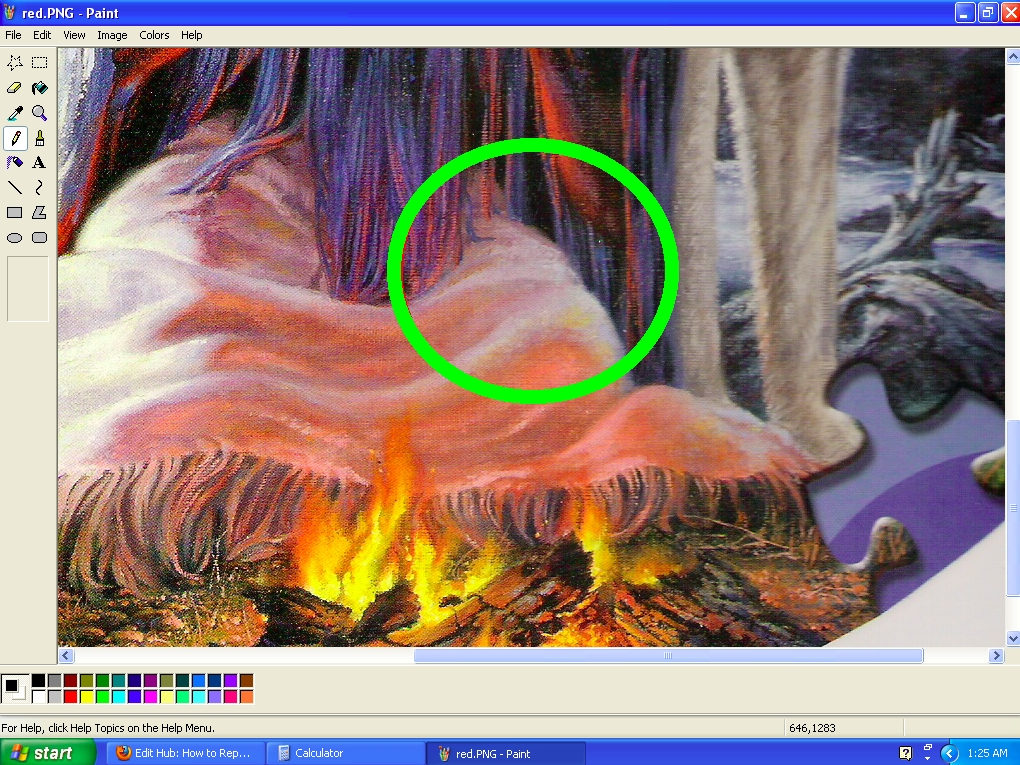Click the vertical scrollbar thumb
1020x765 pixels.
1013,508
